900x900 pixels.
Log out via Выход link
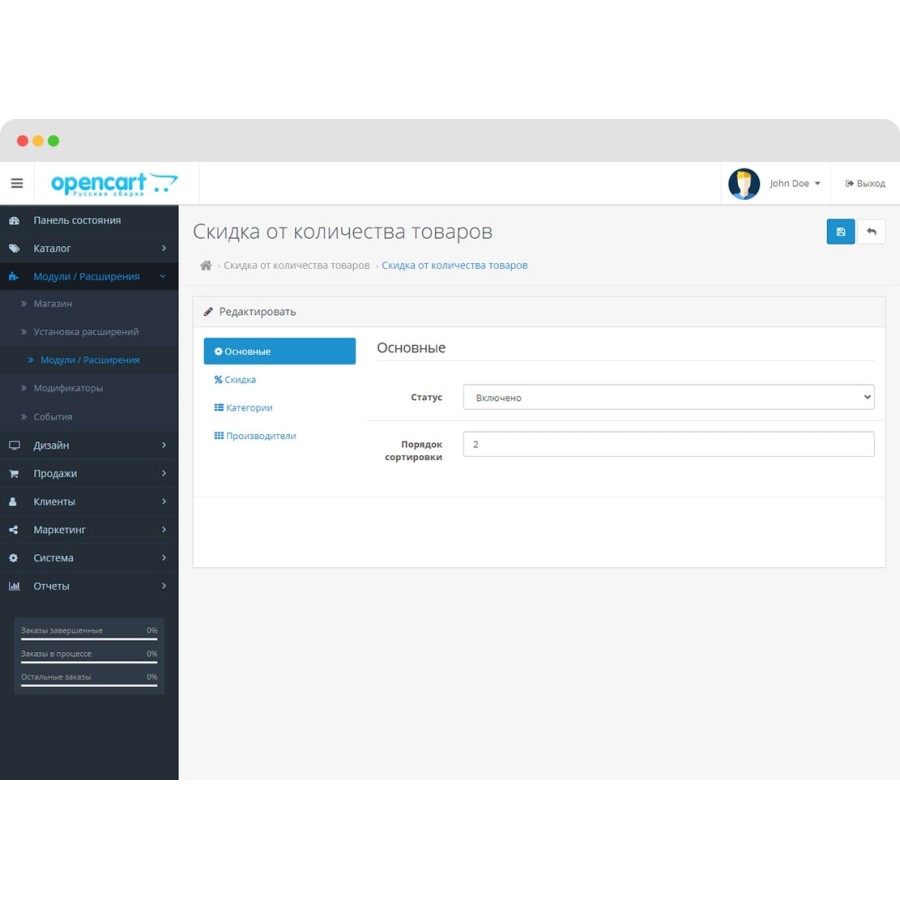click(x=865, y=184)
